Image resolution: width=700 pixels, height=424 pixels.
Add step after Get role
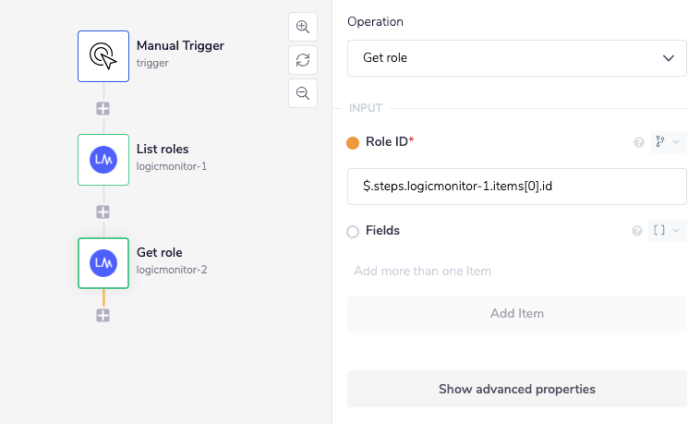(103, 315)
